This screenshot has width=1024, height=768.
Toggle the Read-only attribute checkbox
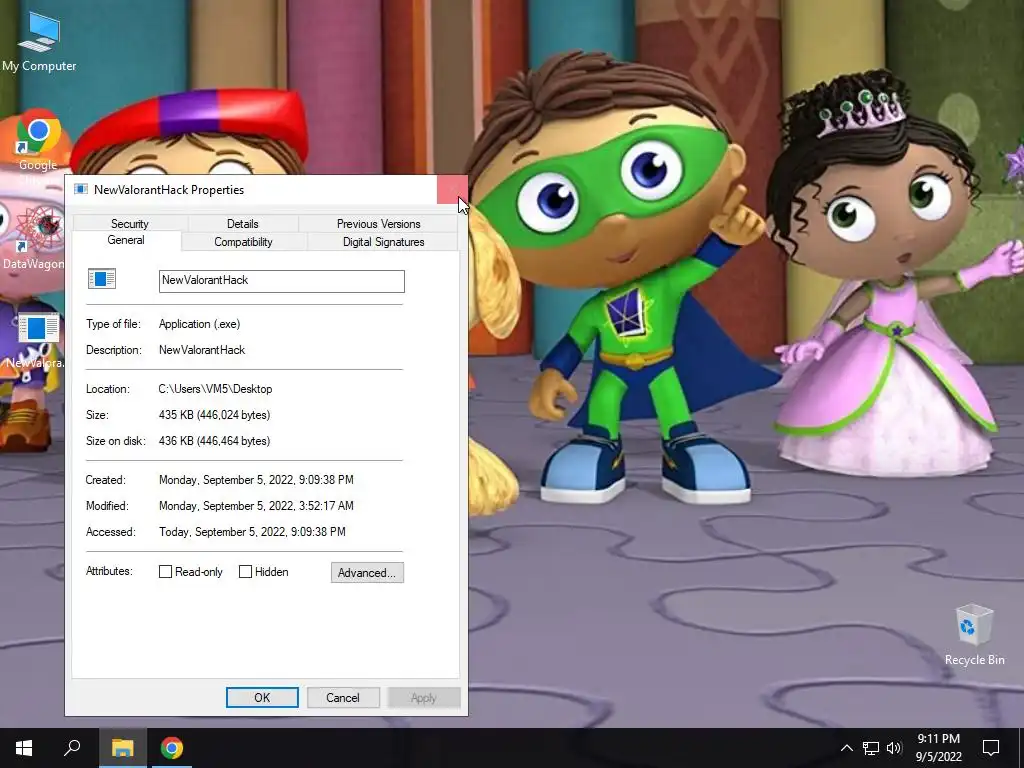point(165,571)
